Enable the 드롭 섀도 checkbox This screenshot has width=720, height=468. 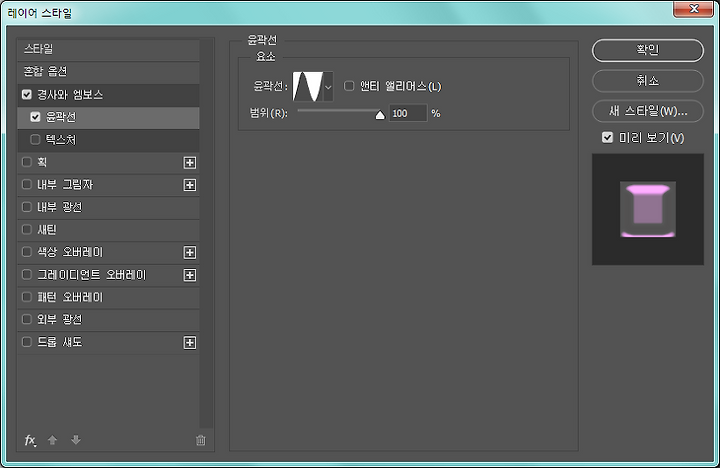point(27,342)
